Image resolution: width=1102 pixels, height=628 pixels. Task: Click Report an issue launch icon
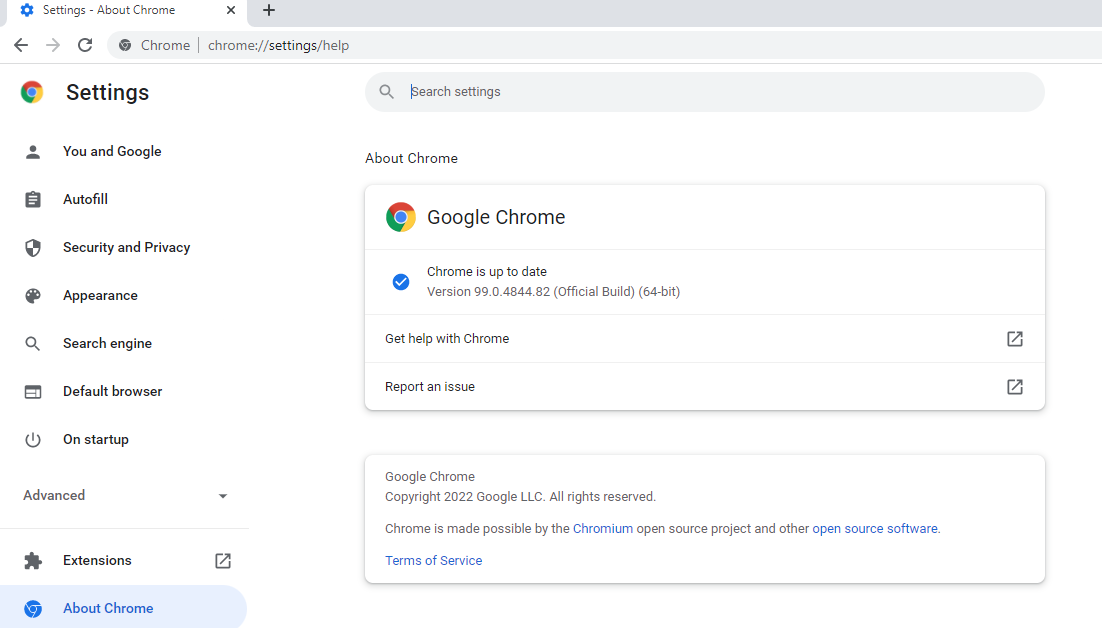(x=1015, y=387)
